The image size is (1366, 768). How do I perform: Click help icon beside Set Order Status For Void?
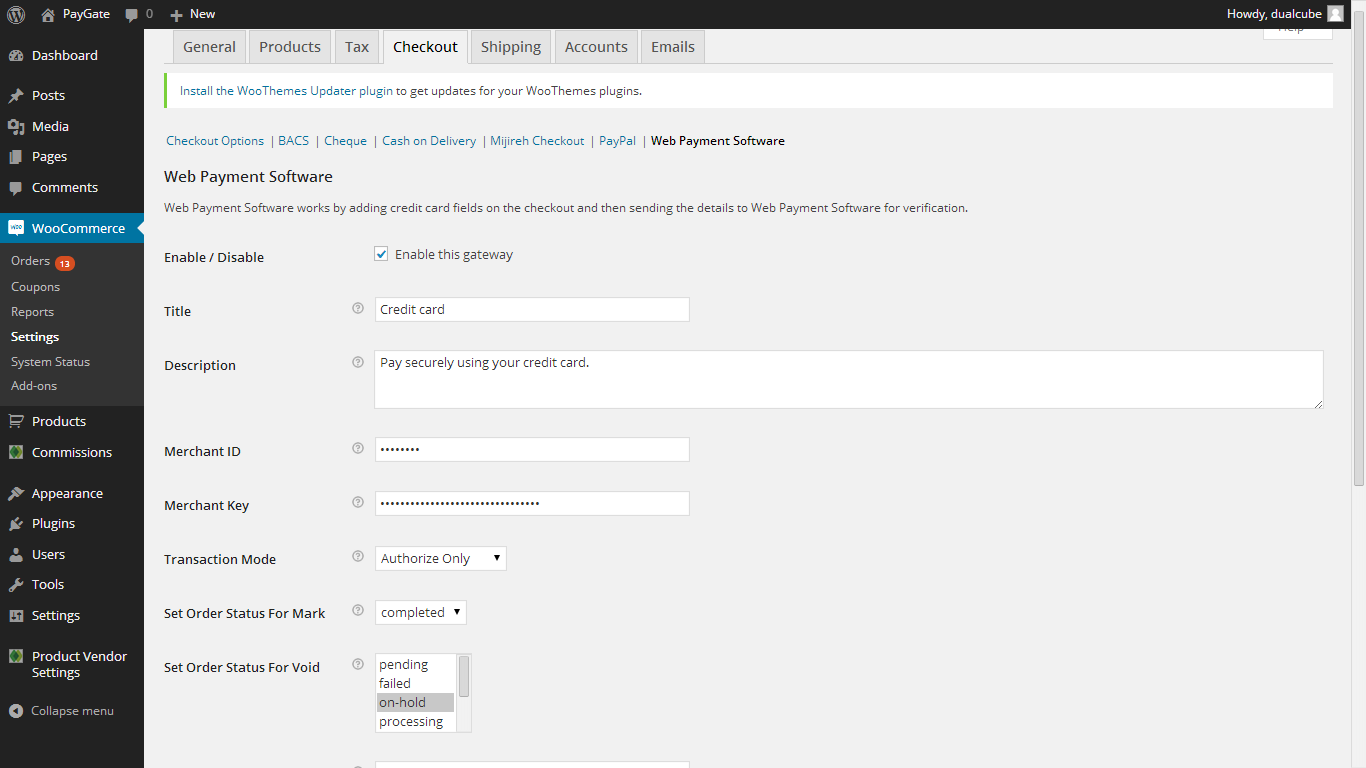pos(358,664)
